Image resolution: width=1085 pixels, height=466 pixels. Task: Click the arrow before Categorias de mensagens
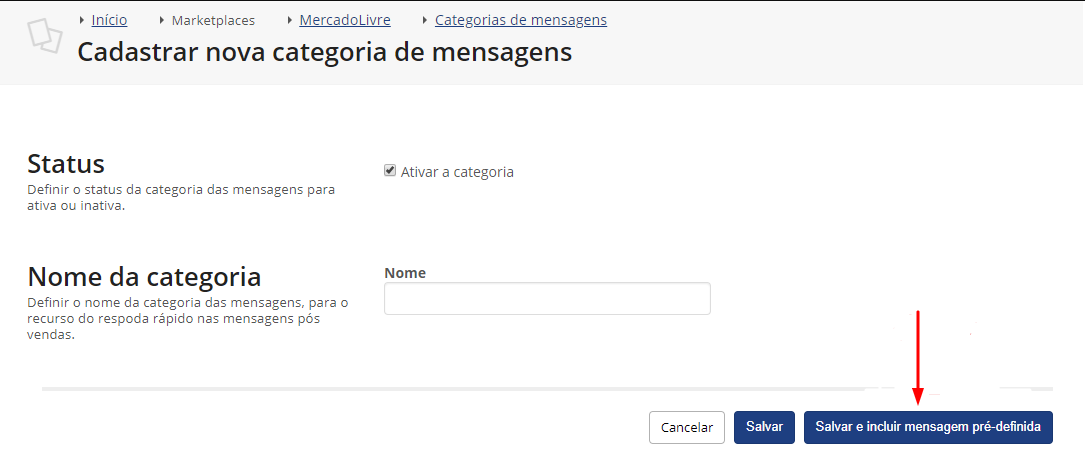click(x=426, y=21)
